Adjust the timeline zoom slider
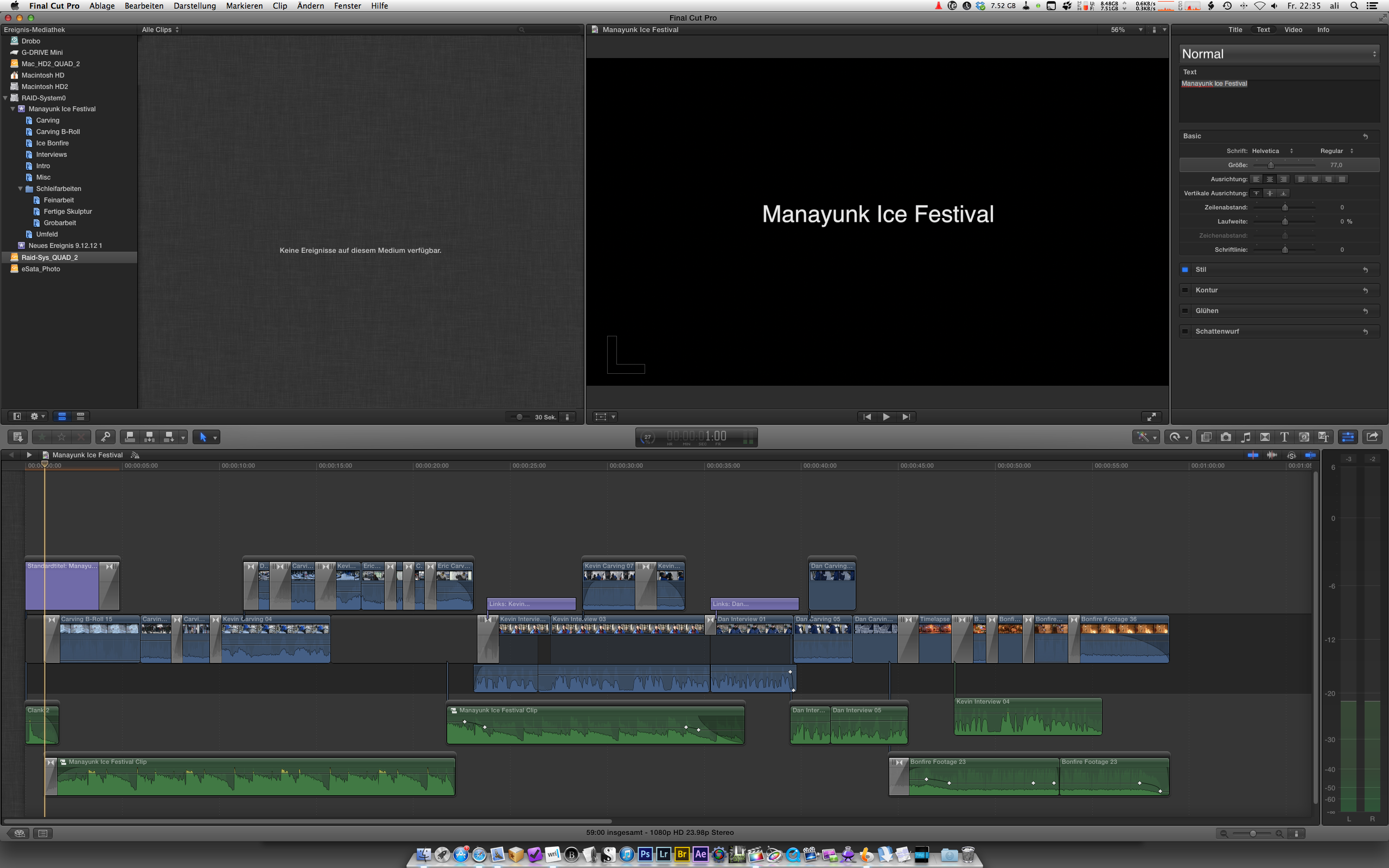 click(1253, 833)
